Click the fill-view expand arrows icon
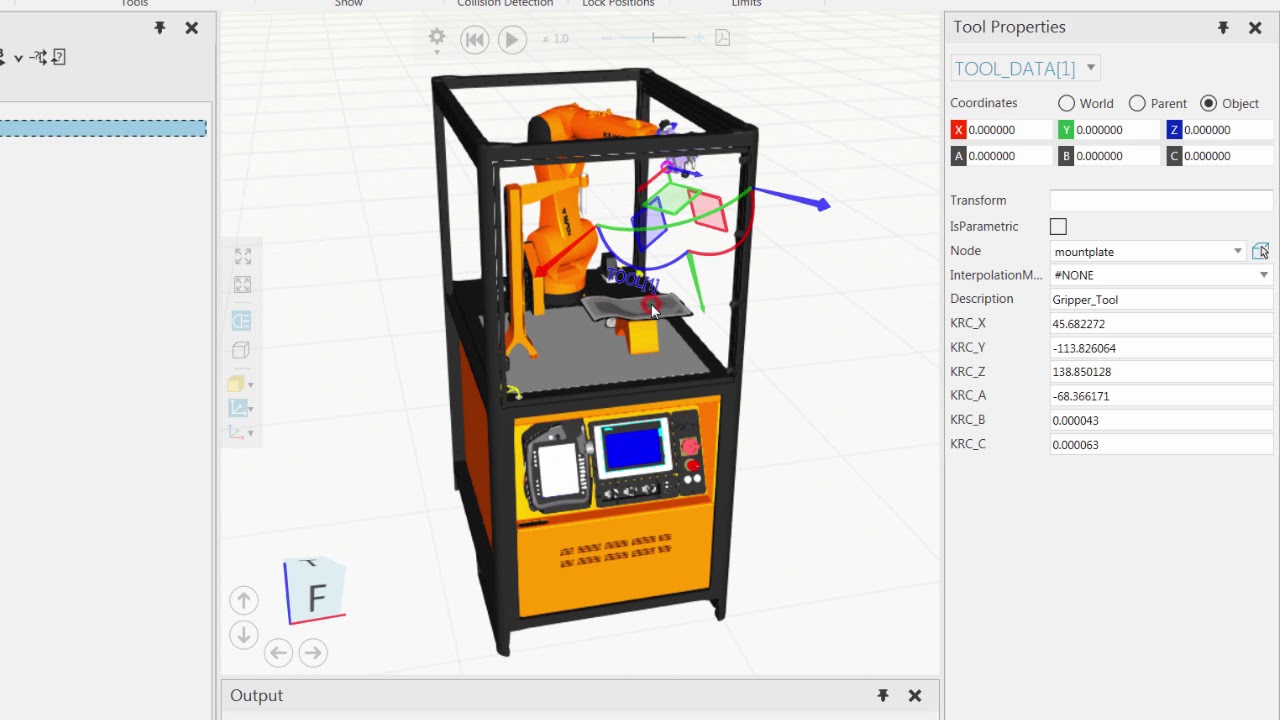Viewport: 1280px width, 720px height. pyautogui.click(x=242, y=257)
